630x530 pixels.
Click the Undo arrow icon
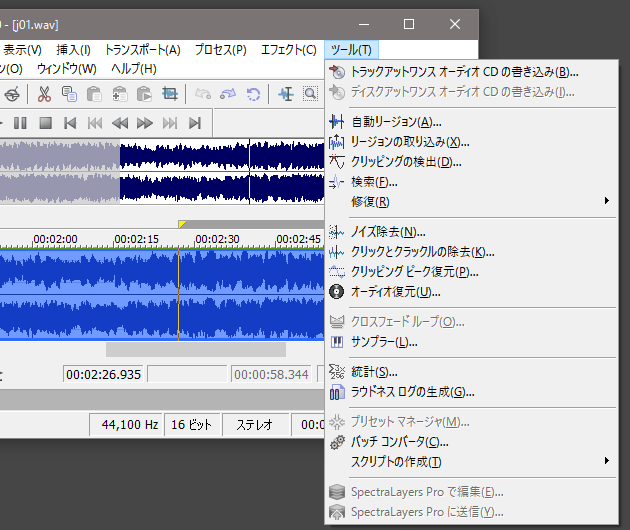coord(203,94)
